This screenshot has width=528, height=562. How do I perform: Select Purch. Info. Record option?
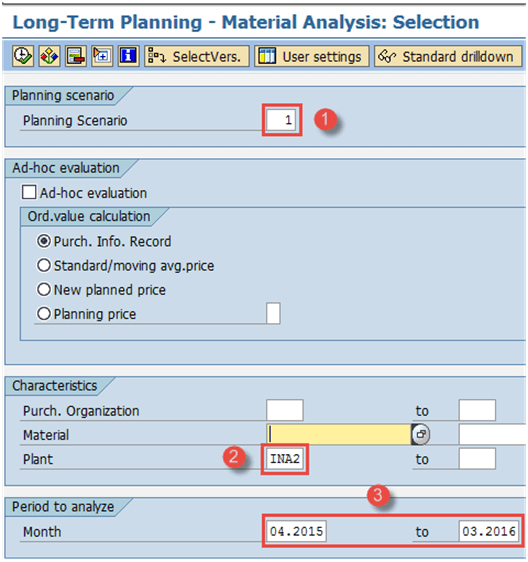click(44, 241)
